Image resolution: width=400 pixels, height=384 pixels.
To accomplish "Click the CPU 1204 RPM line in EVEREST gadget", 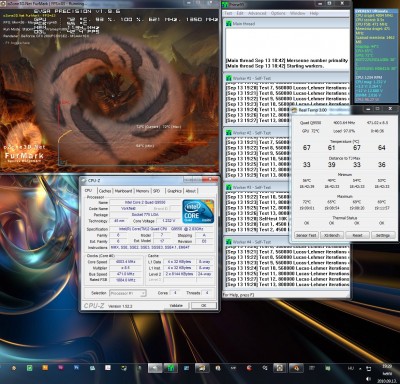I will [x=370, y=77].
